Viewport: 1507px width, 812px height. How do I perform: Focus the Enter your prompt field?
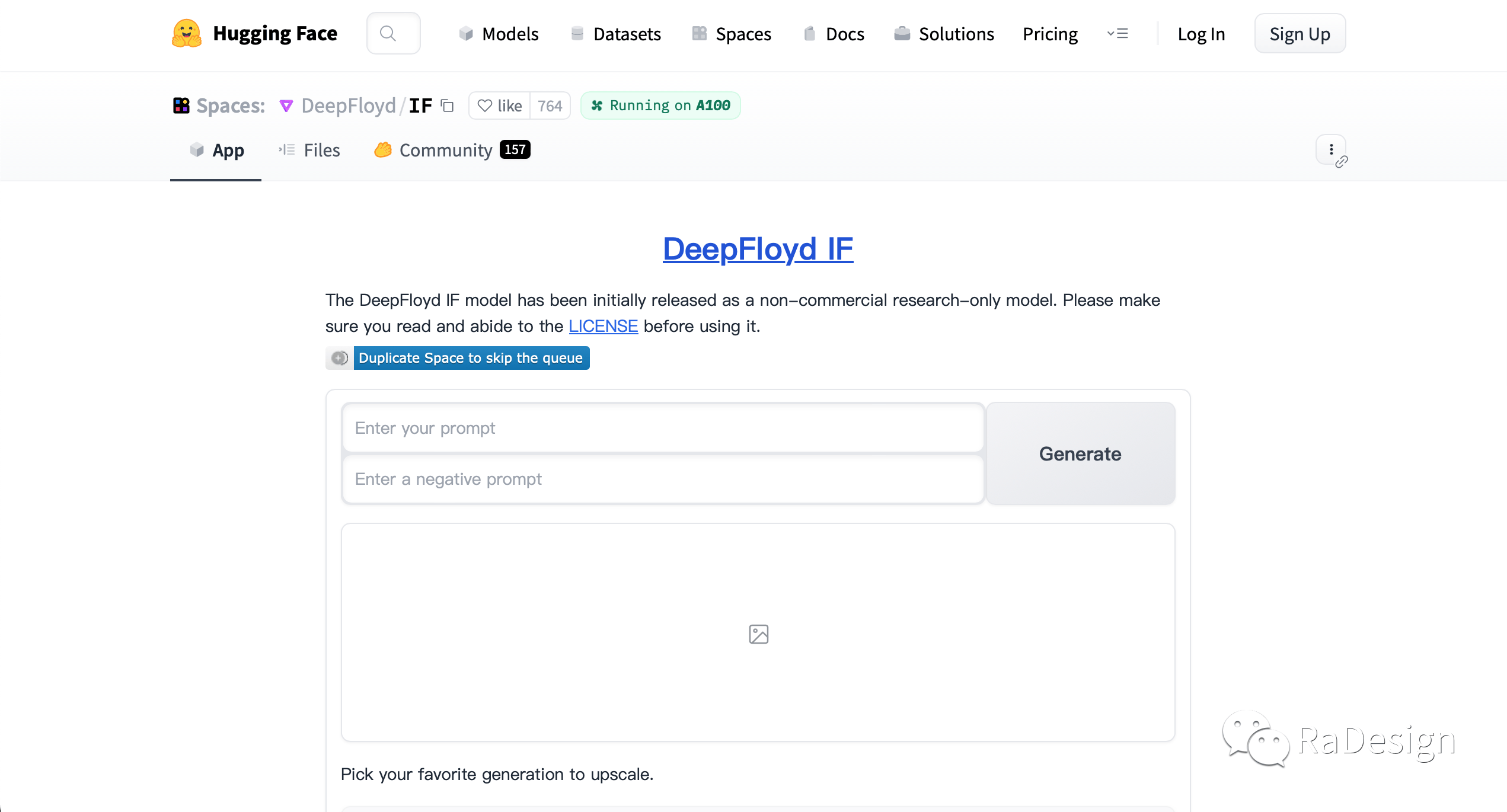point(663,428)
